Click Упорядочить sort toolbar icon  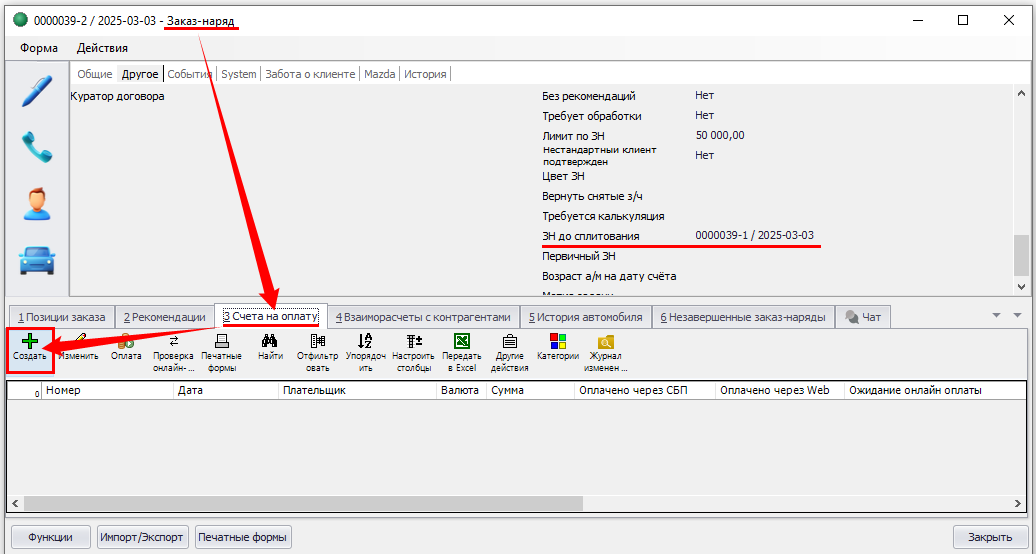[365, 342]
